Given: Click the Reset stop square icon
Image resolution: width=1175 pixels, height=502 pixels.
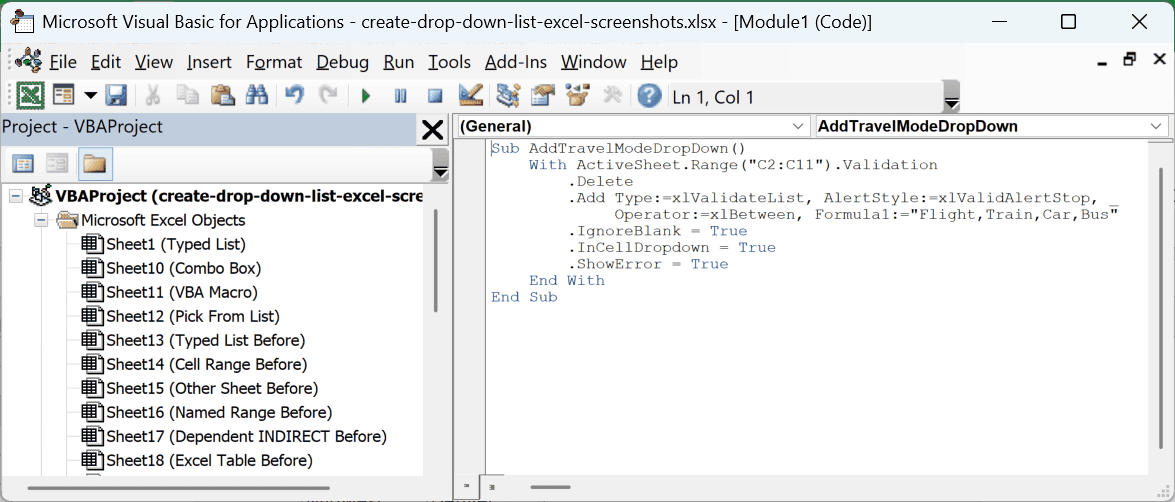Looking at the screenshot, I should pos(435,96).
